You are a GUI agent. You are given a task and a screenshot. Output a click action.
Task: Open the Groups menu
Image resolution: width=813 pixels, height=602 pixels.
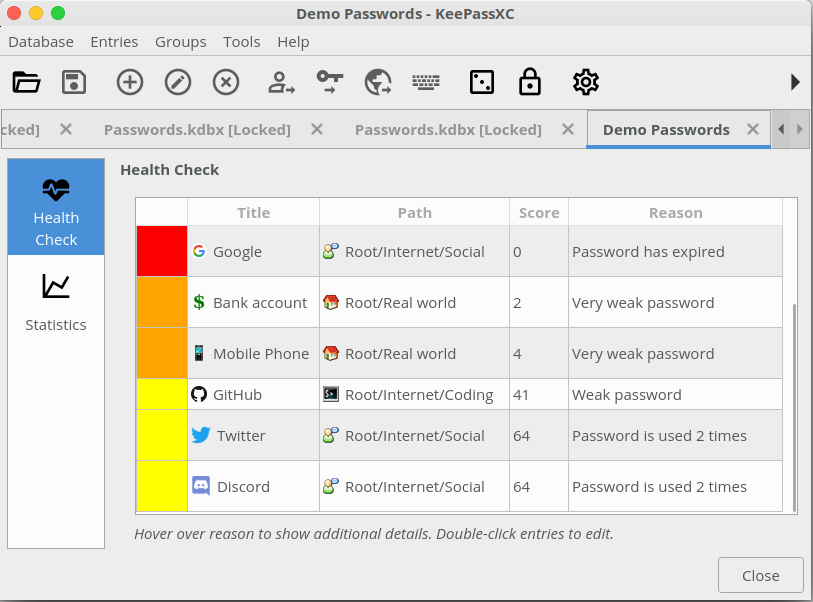pos(180,41)
